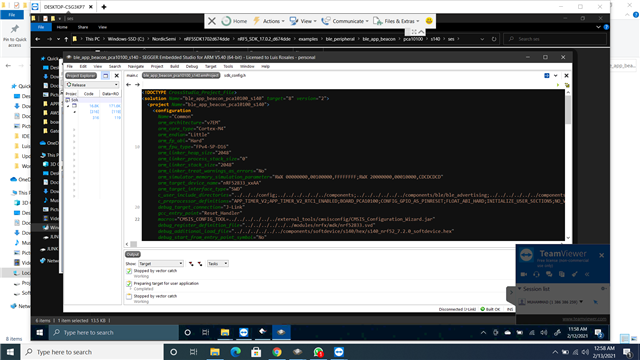Open the Show Target dropdown in Output
Viewport: 640px width, 360px height.
tap(161, 264)
